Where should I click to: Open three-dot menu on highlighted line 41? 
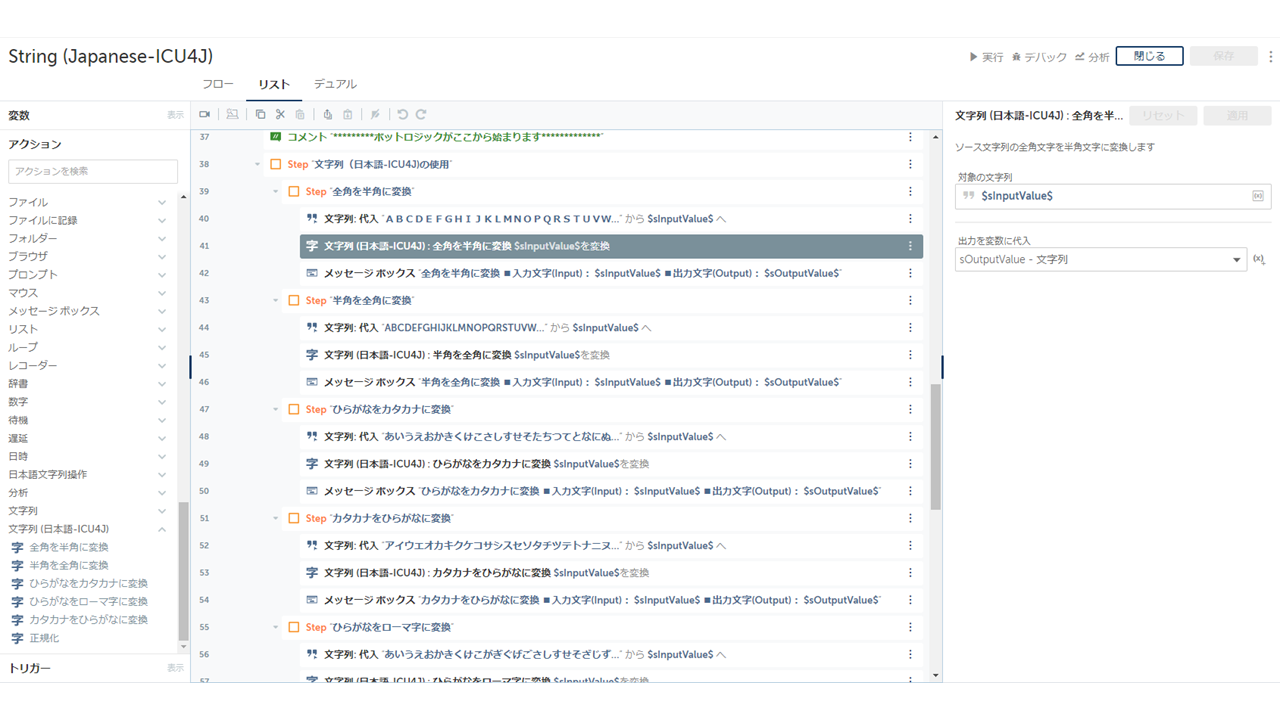click(x=910, y=246)
